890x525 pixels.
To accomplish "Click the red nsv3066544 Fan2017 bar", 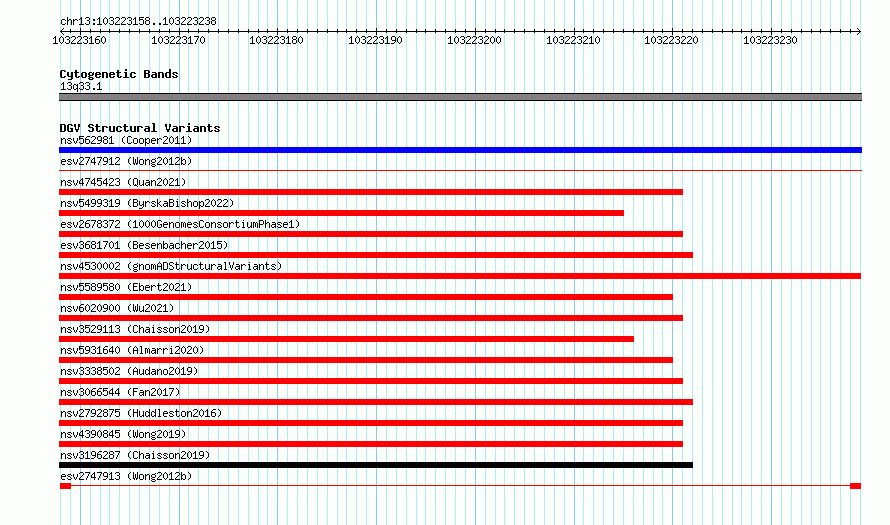I will click(x=376, y=402).
